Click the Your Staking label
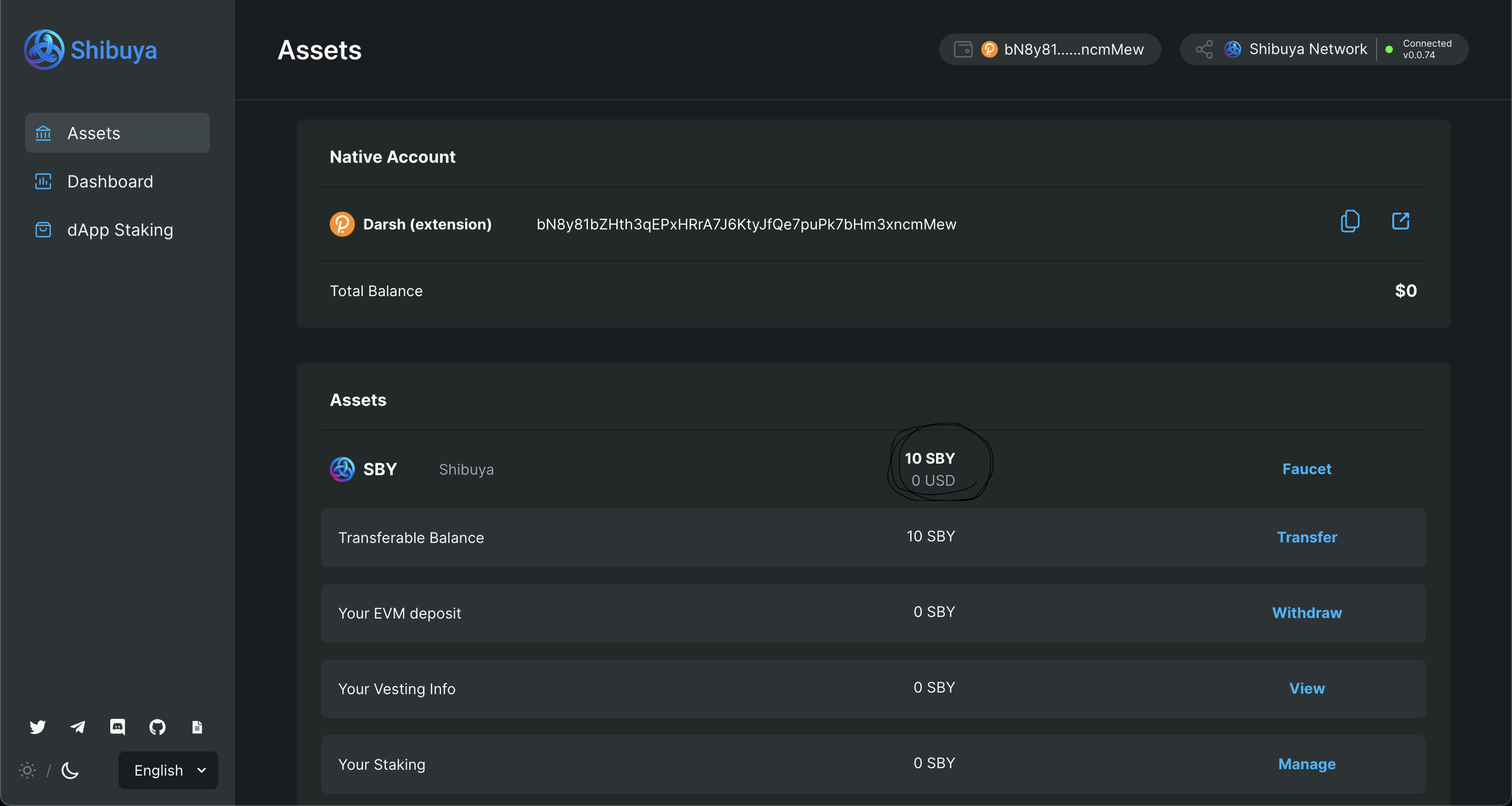Screen dimensions: 1512x806 click(x=382, y=765)
